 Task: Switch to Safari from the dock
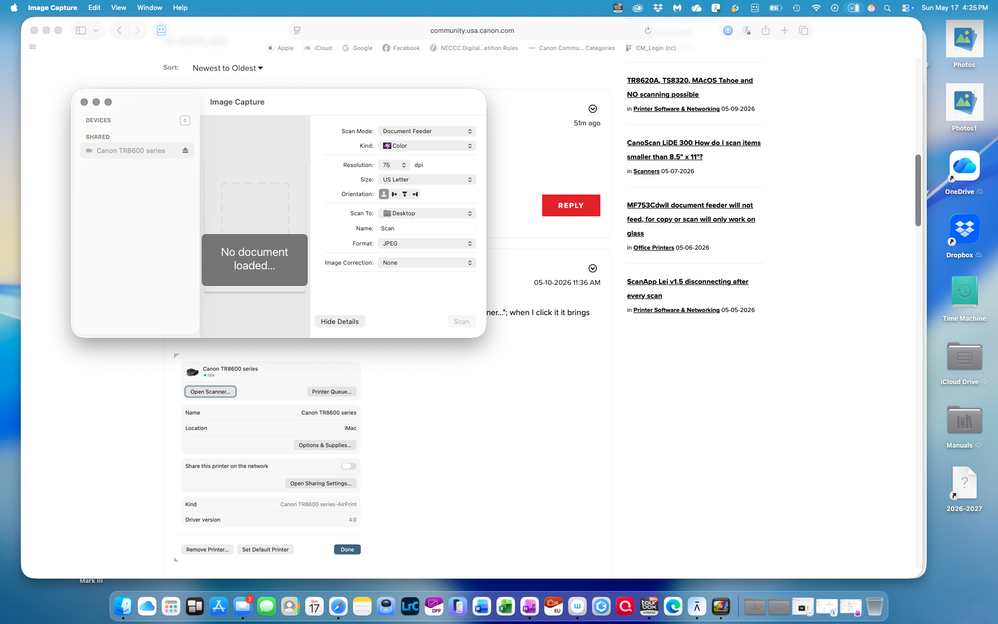(338, 606)
